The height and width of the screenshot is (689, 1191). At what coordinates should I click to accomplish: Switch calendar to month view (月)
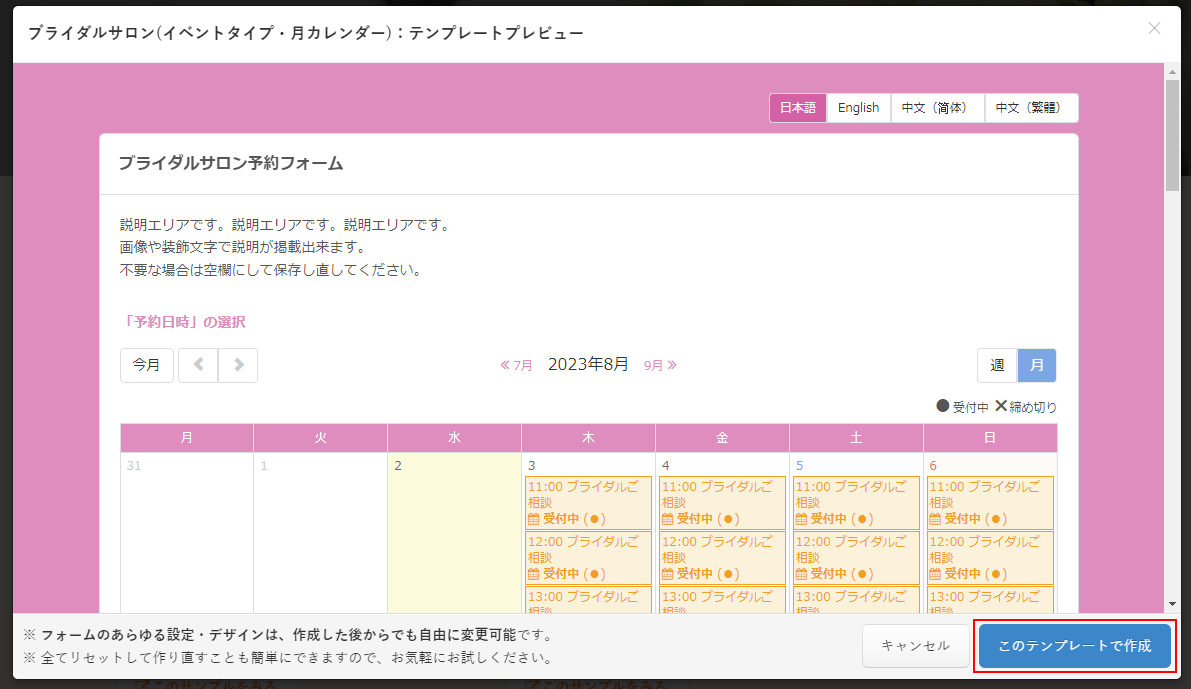(1037, 366)
